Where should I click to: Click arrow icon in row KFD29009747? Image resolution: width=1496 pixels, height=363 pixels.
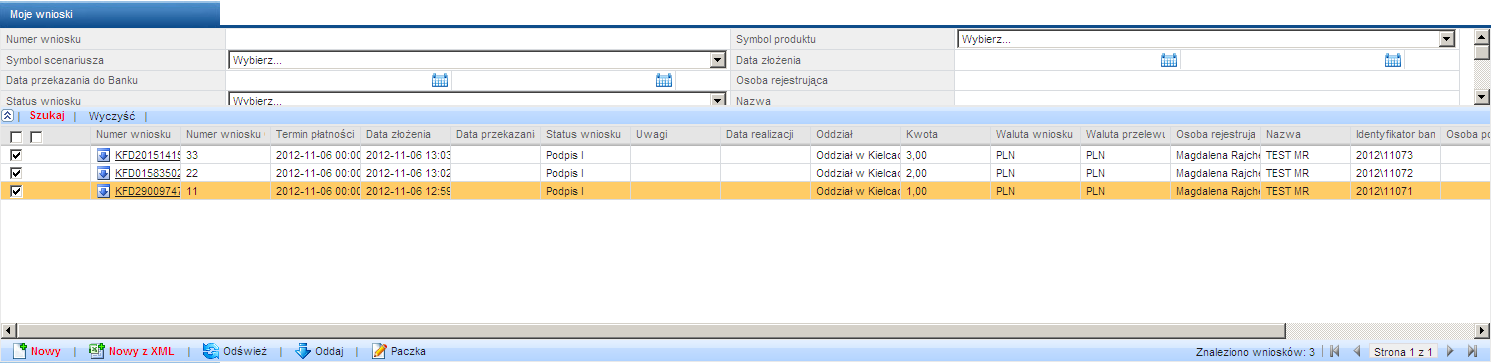104,191
